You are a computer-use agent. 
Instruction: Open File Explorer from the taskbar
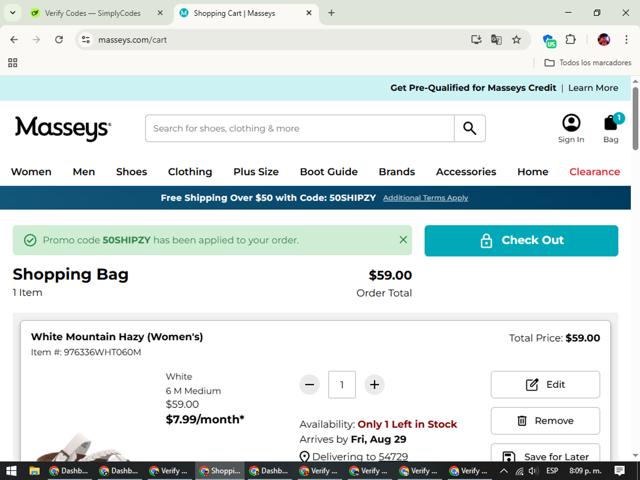[35, 471]
